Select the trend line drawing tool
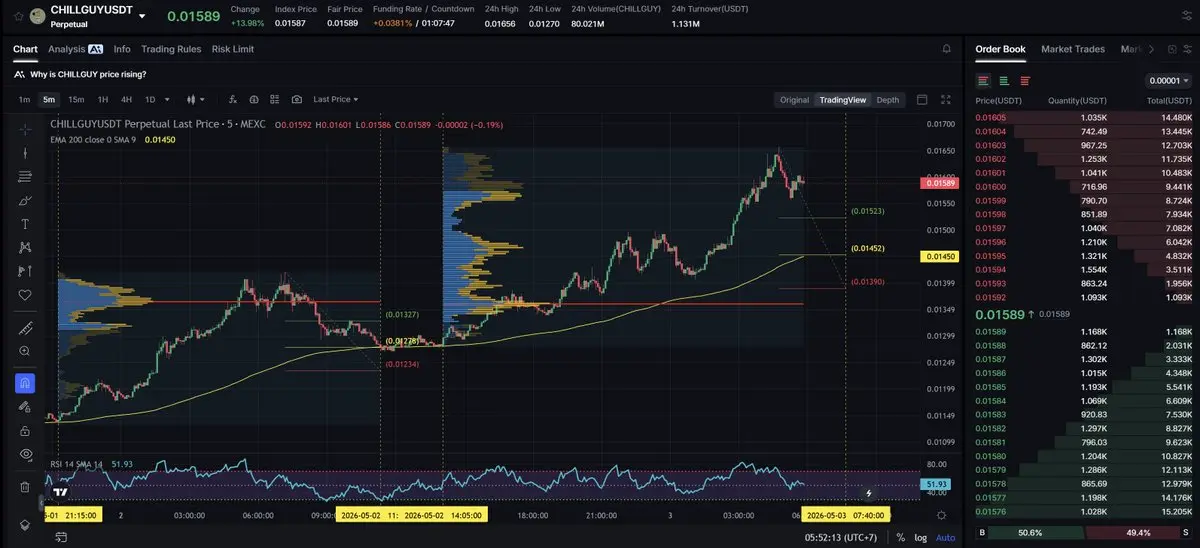This screenshot has width=1200, height=548. coord(25,153)
